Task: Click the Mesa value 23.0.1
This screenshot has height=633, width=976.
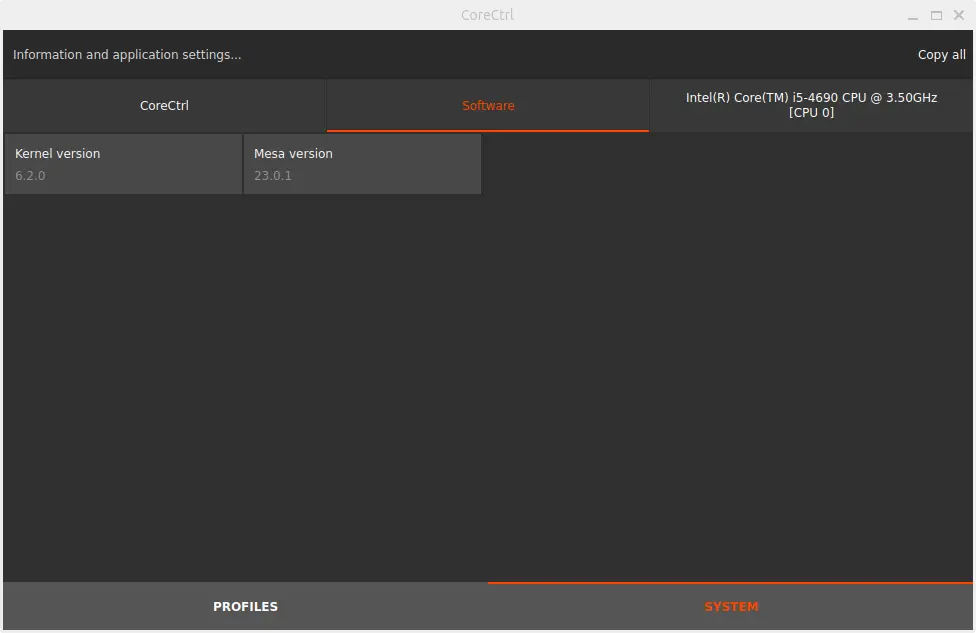Action: [273, 176]
